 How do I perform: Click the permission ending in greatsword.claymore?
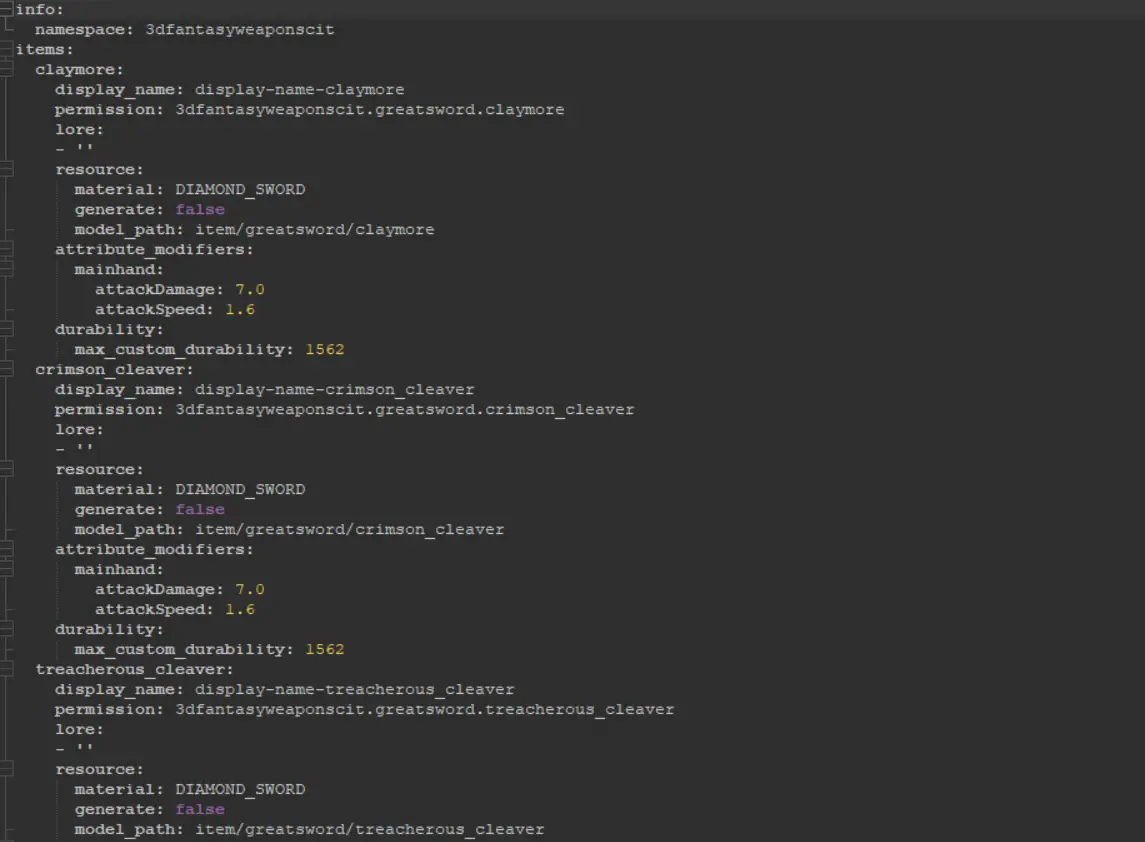(x=369, y=110)
